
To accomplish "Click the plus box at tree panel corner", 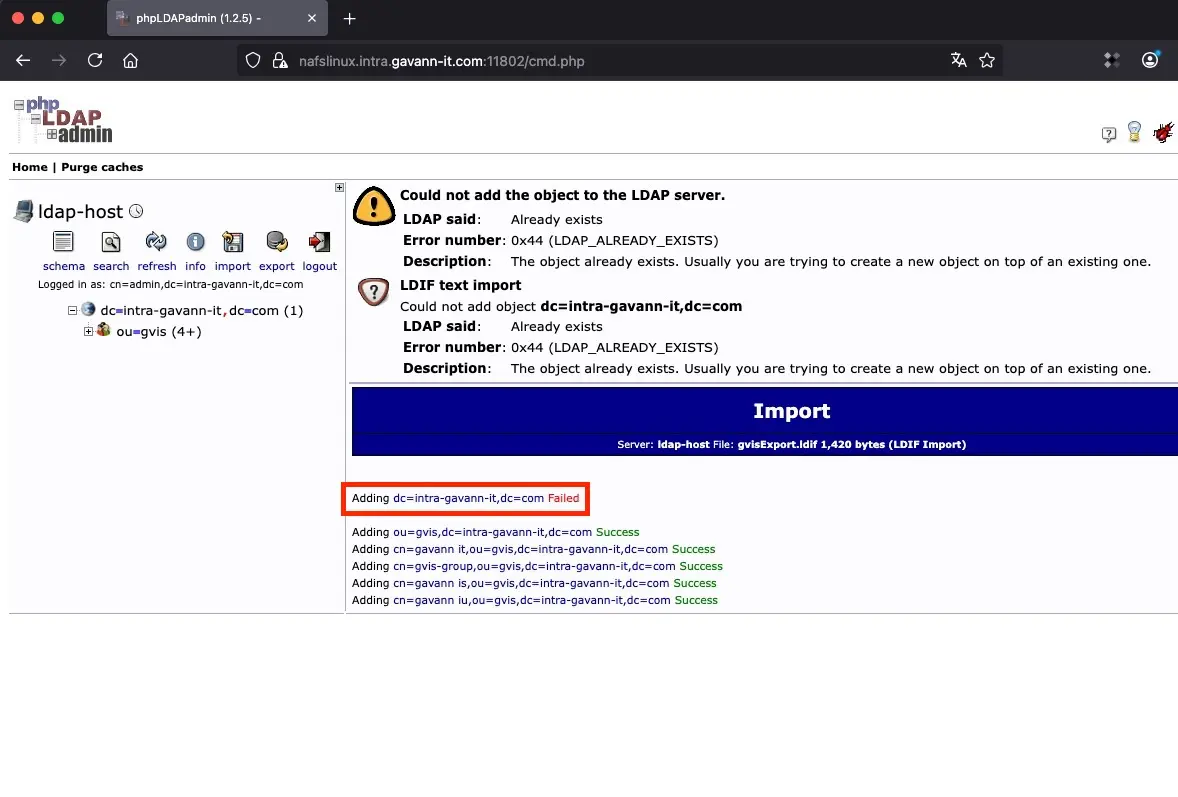I will 339,187.
